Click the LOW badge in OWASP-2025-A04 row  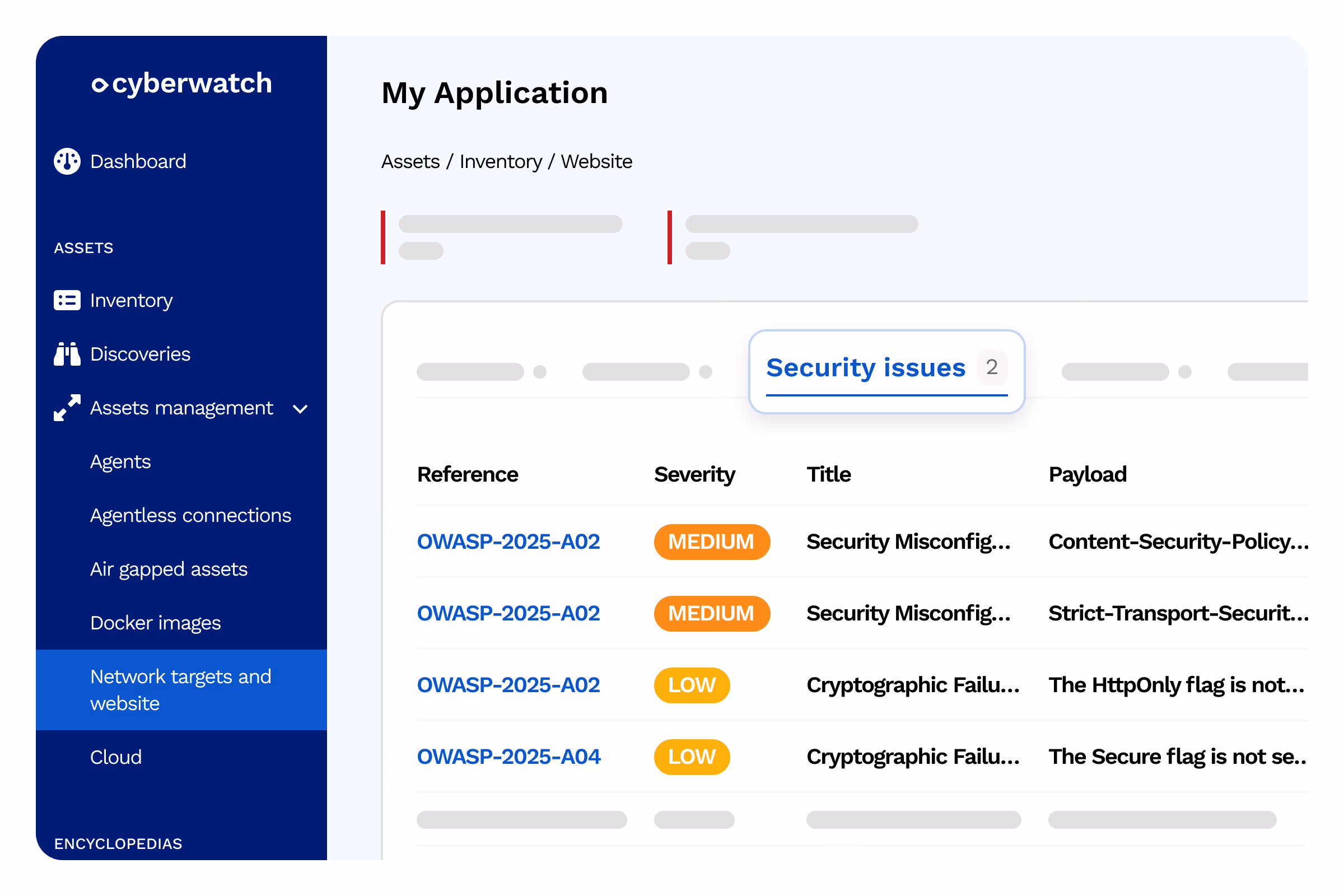692,757
